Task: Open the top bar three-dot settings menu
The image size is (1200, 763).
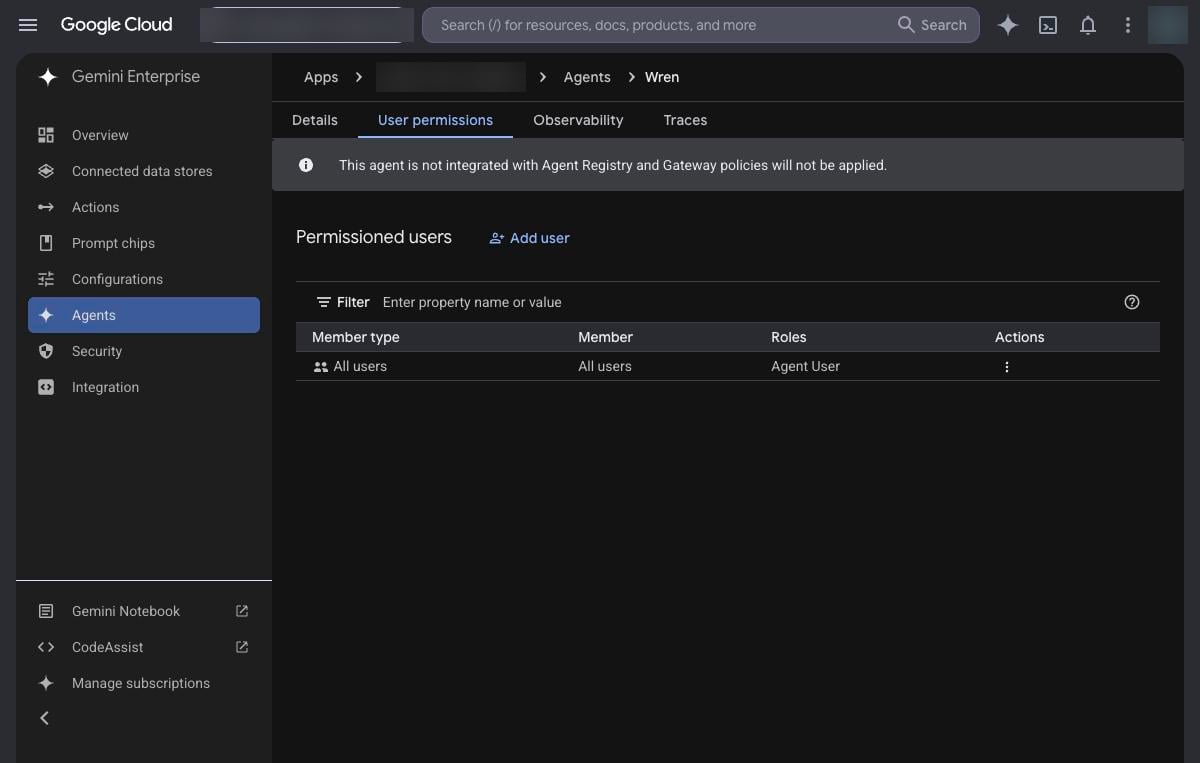Action: point(1128,25)
